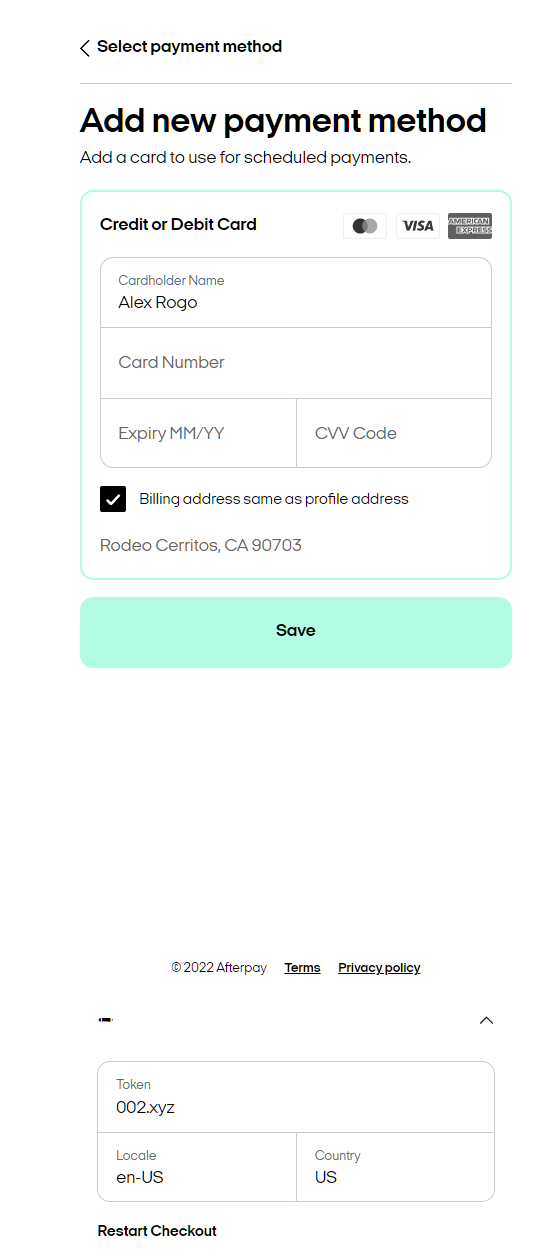Uncheck billing address same as profile checkbox

pos(113,499)
